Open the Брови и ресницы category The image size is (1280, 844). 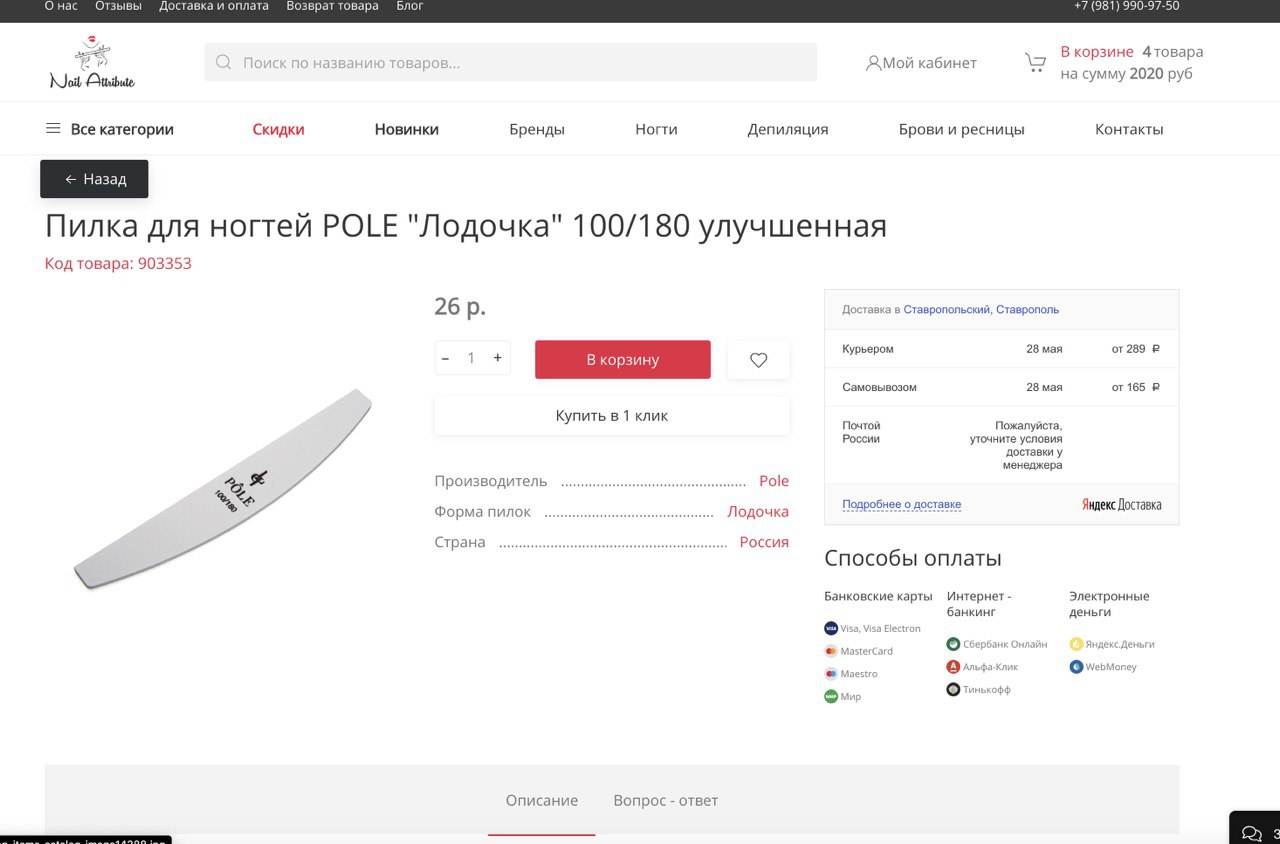coord(962,129)
